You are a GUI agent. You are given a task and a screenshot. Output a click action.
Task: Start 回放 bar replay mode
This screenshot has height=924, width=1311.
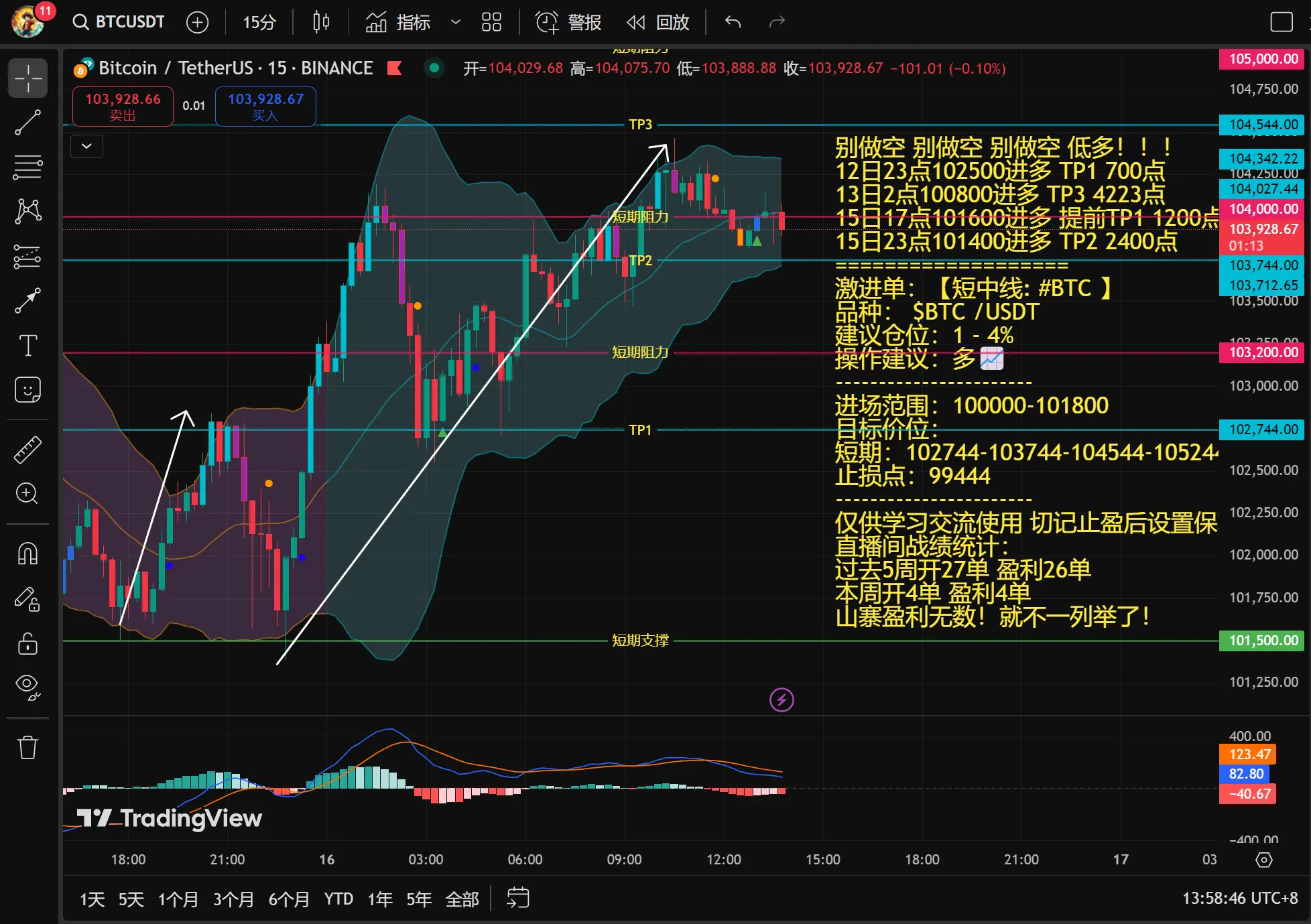658,22
